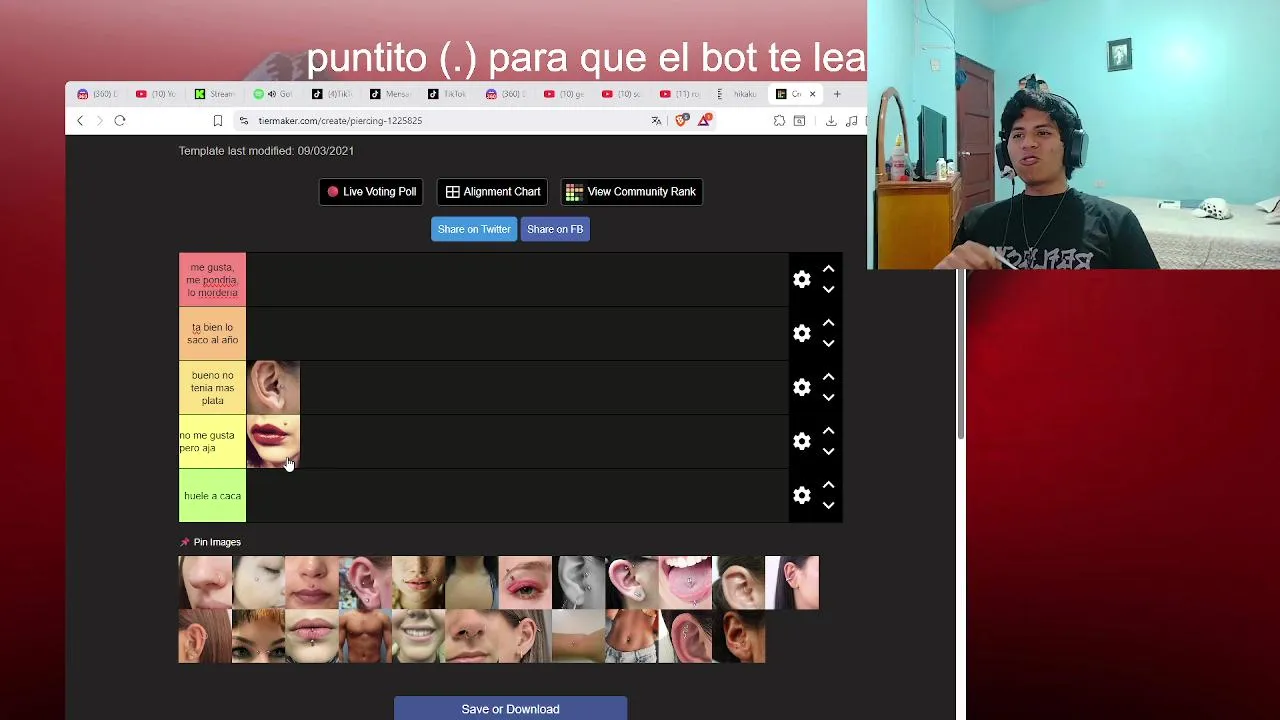Viewport: 1280px width, 720px height.
Task: Move 'me gusta, me pondria' tier row down
Action: pyautogui.click(x=828, y=290)
